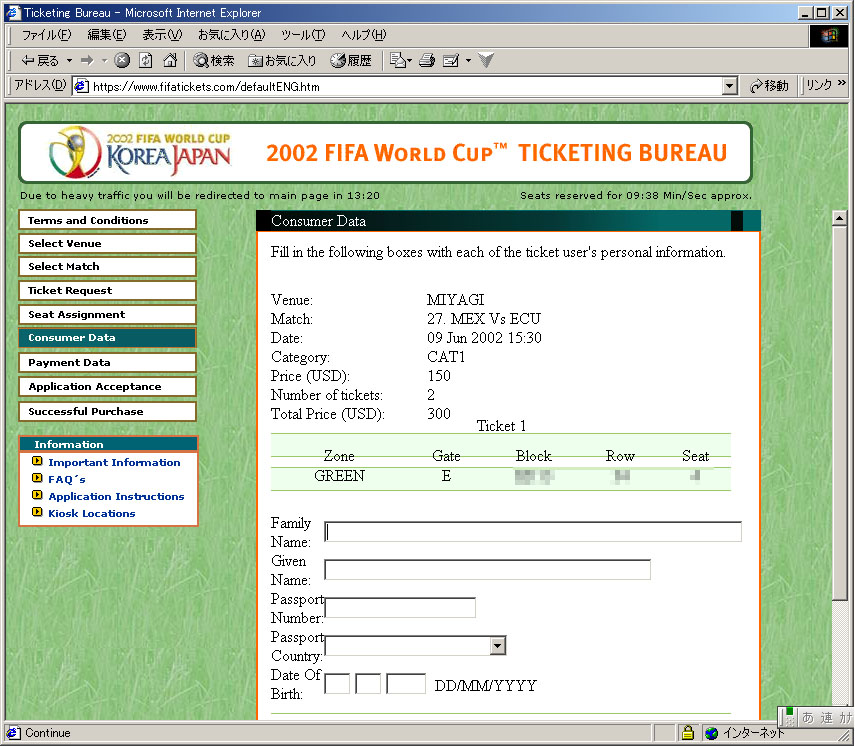Viewport: 855px width, 746px height.
Task: Click the Go (移動) button
Action: tap(769, 86)
